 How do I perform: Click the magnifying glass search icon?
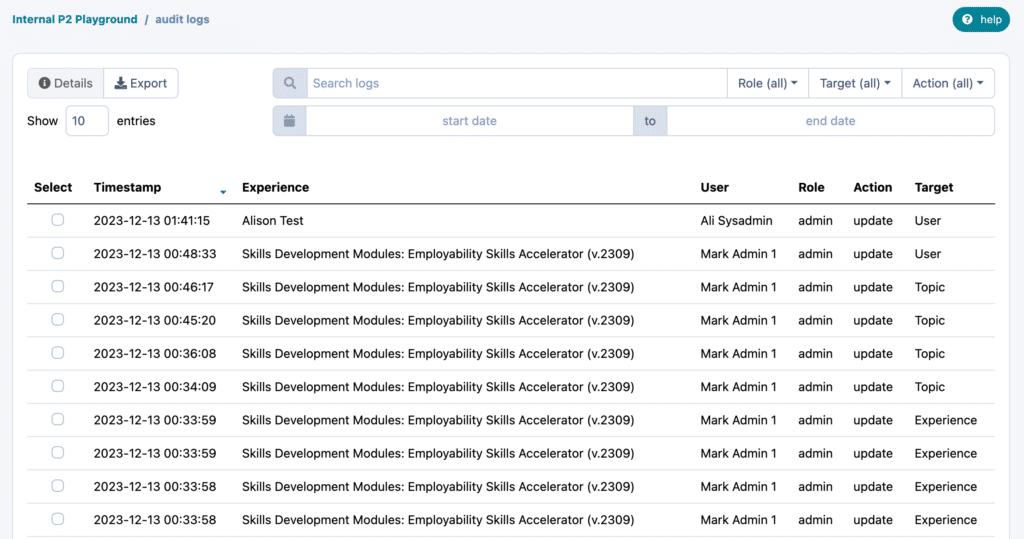[290, 83]
